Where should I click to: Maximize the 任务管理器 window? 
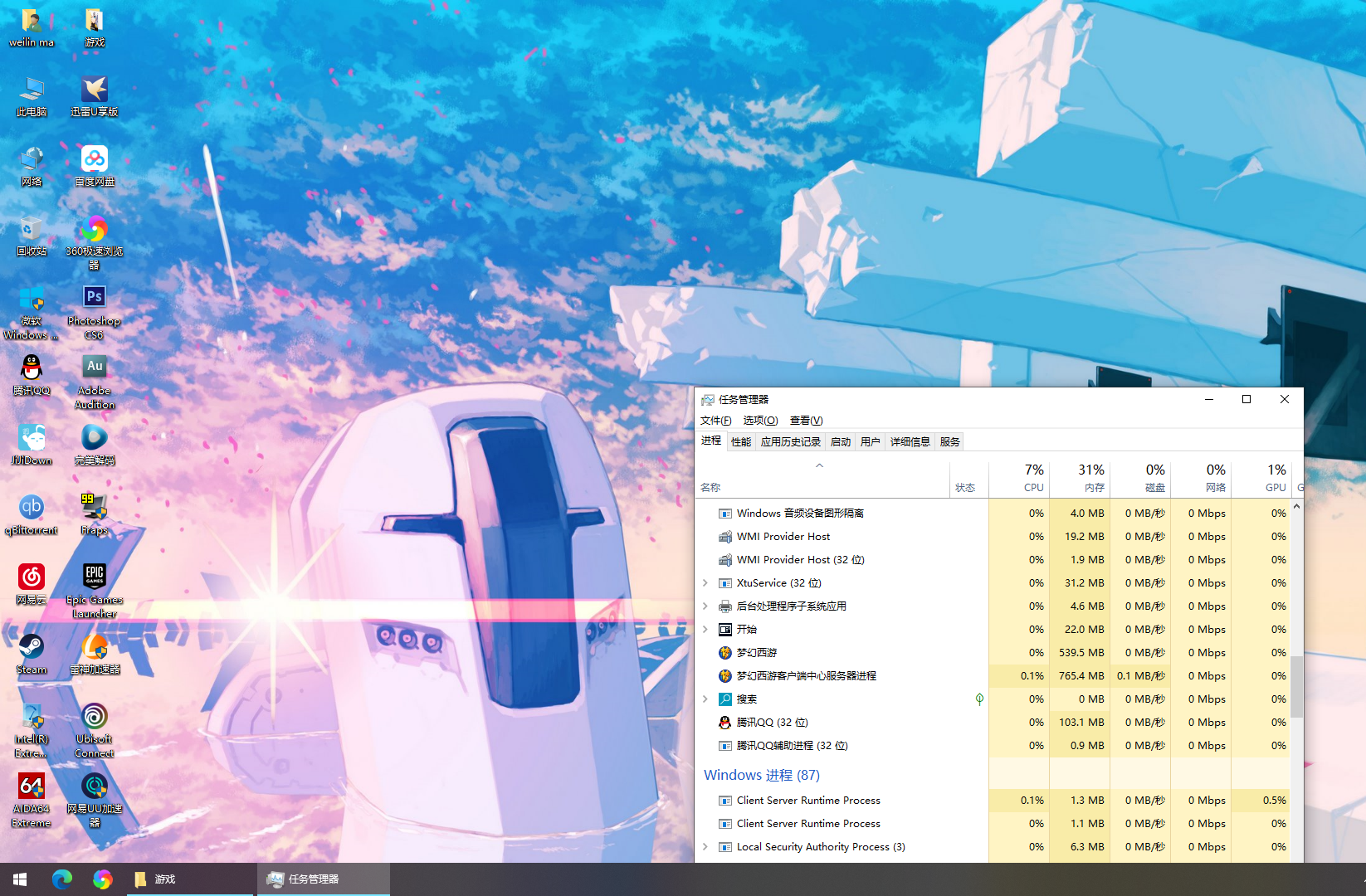(1246, 399)
